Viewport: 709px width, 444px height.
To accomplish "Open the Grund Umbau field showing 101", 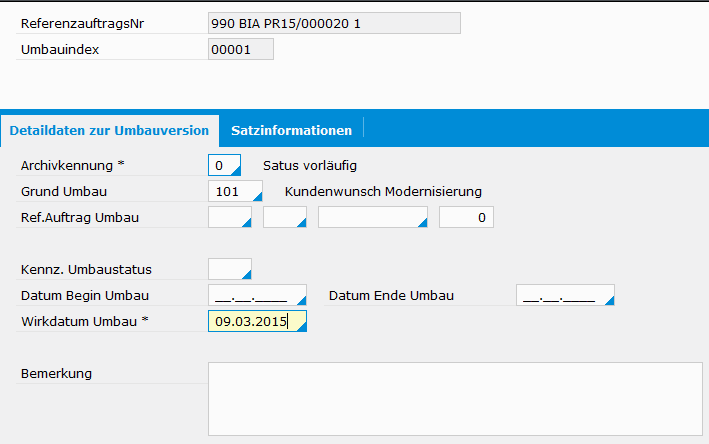I will [x=234, y=191].
